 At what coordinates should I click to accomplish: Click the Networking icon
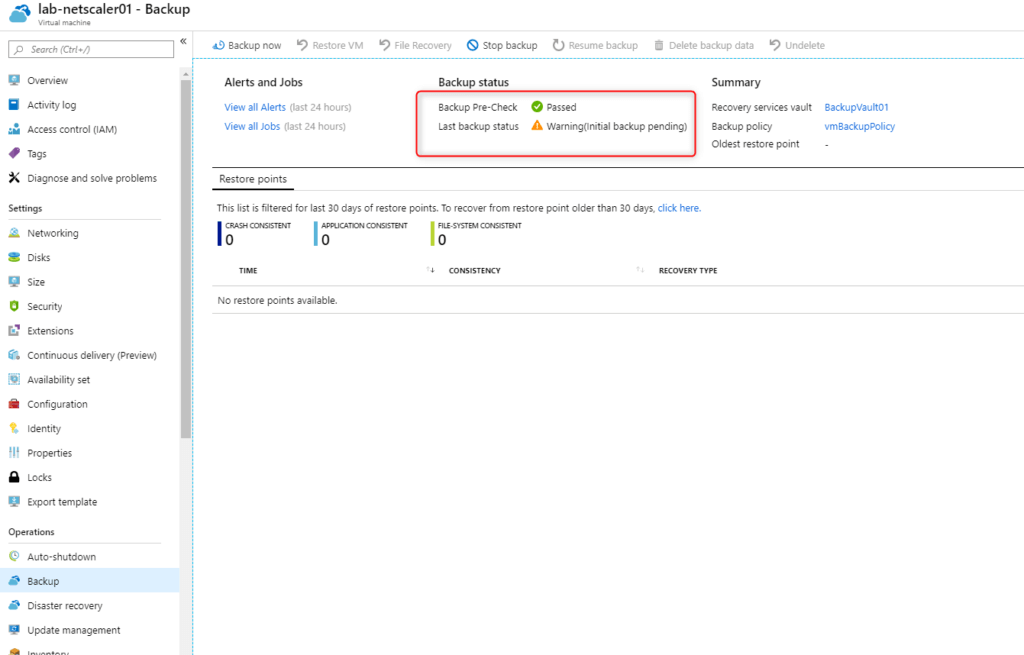(x=14, y=232)
